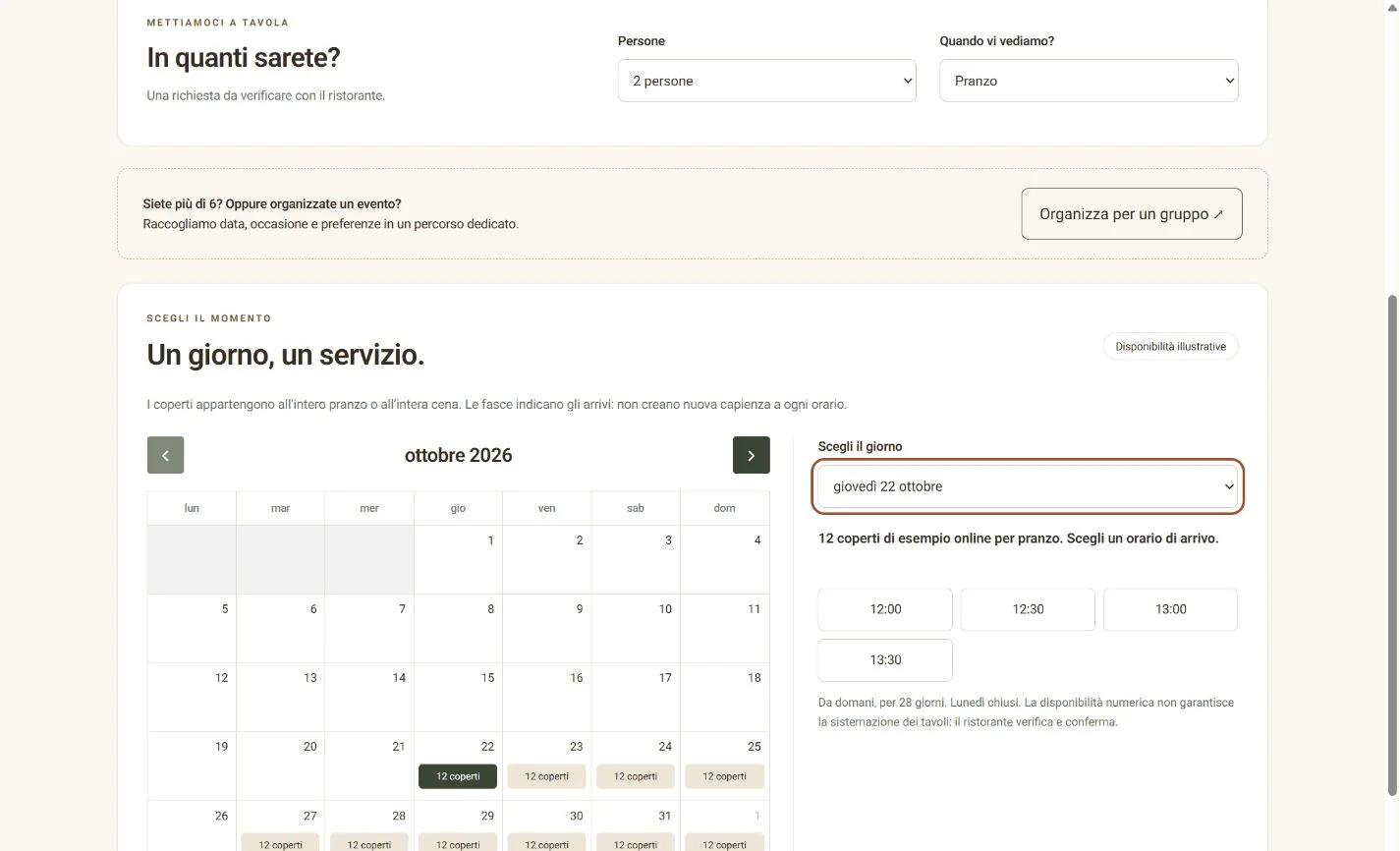Click day 19 in the calendar
Screen dimensions: 1400x851
tap(192, 766)
